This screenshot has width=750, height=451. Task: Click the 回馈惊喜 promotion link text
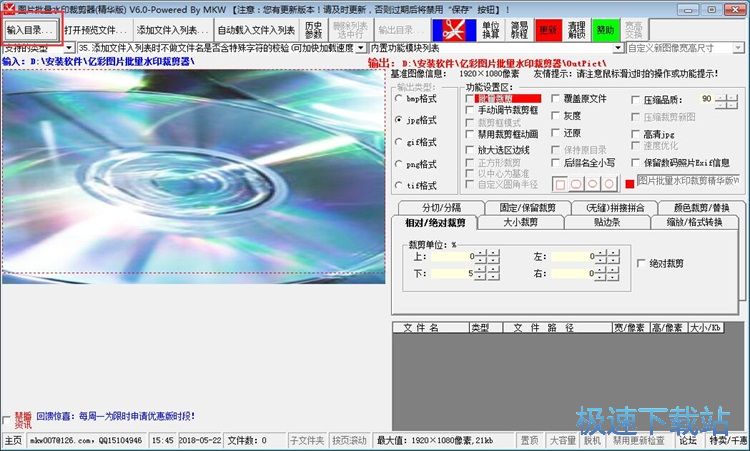(x=115, y=416)
